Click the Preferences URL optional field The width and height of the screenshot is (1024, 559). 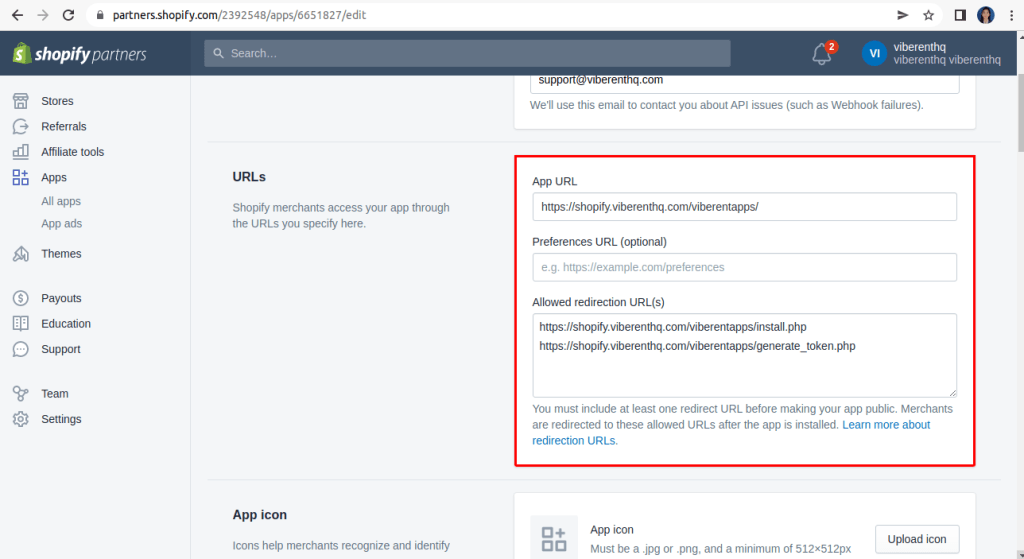pos(744,267)
